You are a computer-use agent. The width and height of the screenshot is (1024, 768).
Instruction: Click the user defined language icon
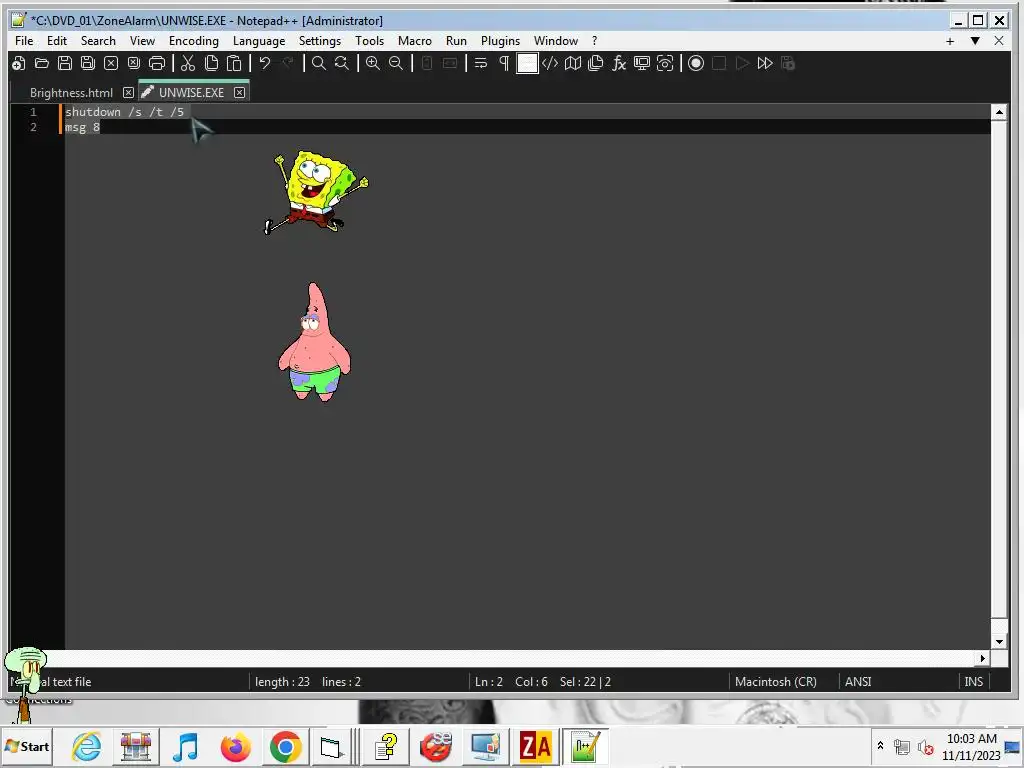tap(550, 63)
